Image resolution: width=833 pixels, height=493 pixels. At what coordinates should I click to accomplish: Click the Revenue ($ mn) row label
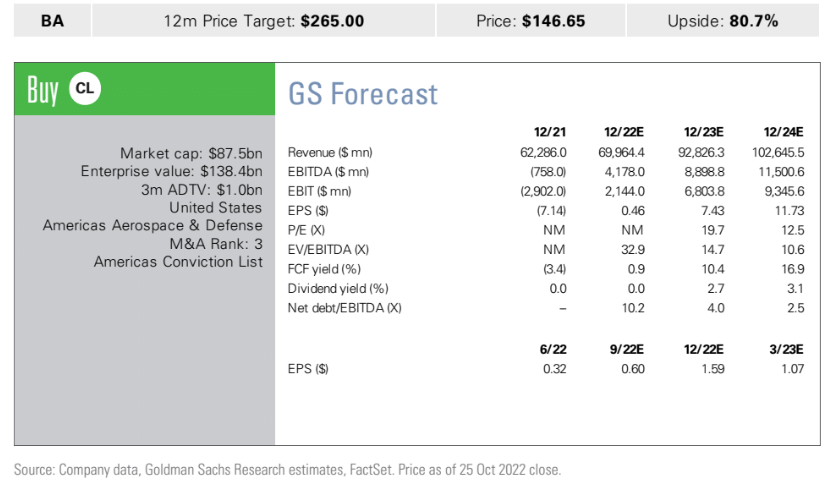(x=329, y=153)
